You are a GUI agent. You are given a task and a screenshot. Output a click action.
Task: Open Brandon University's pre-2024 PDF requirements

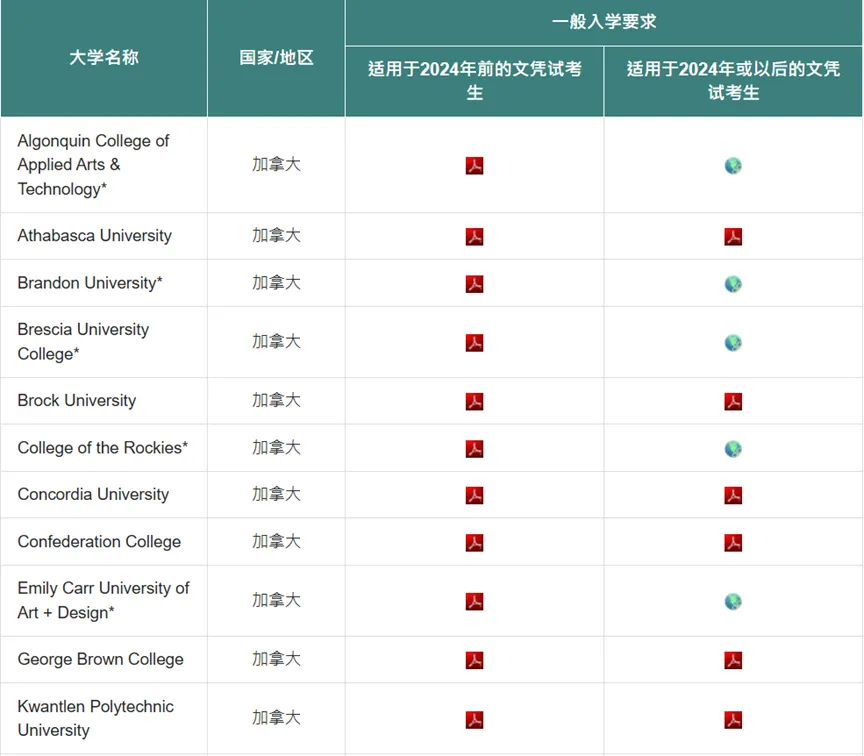[474, 283]
